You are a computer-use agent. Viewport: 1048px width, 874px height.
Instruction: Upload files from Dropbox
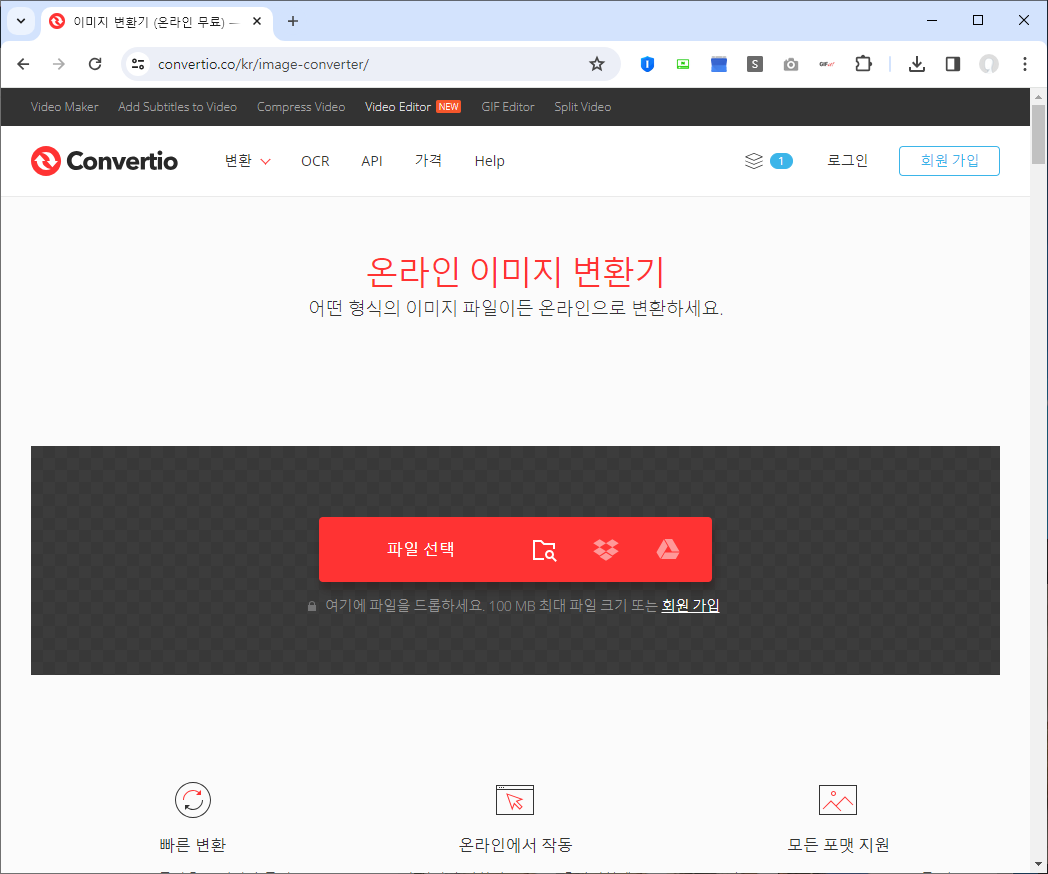point(606,549)
